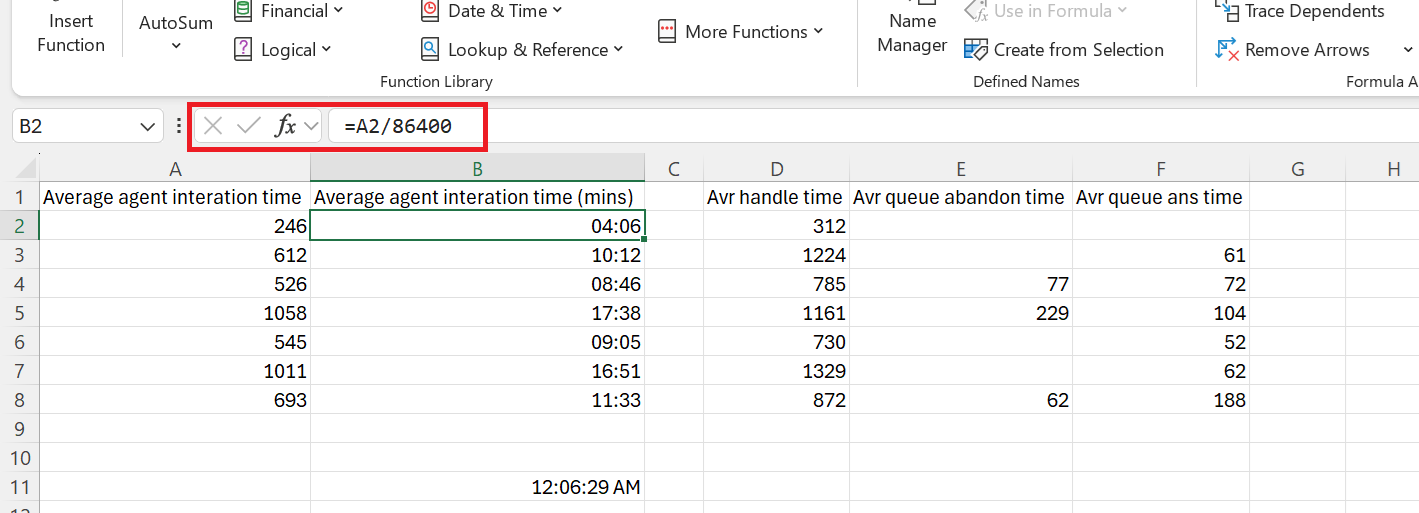The image size is (1419, 513).
Task: Click cell with value 77
Action: [x=961, y=284]
